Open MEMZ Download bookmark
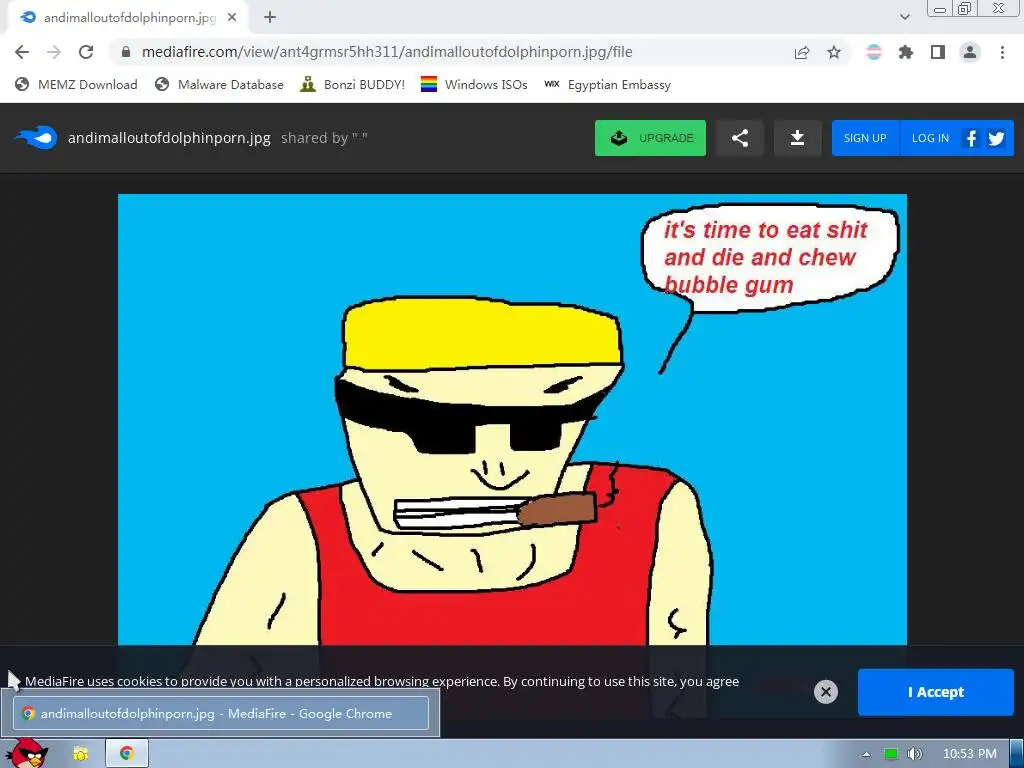This screenshot has height=768, width=1024. point(76,85)
